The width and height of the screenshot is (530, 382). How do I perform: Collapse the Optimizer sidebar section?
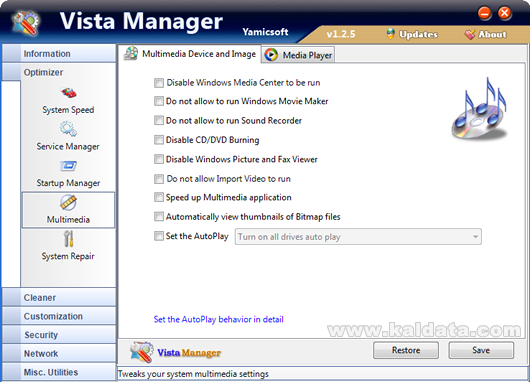pos(59,72)
